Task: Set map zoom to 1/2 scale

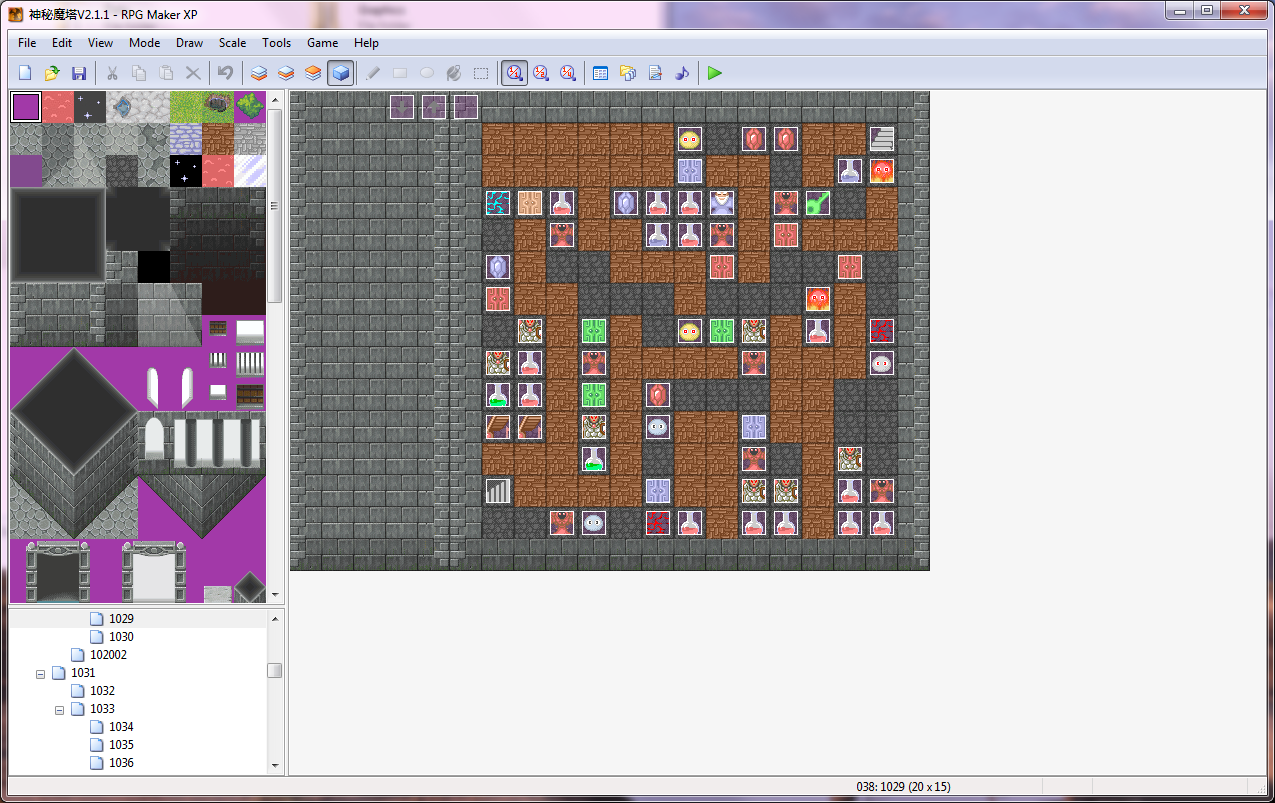Action: tap(541, 73)
